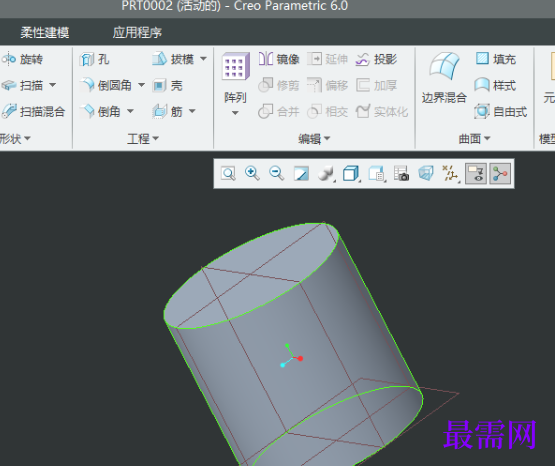
Task: Toggle the annotation display button
Action: (476, 173)
